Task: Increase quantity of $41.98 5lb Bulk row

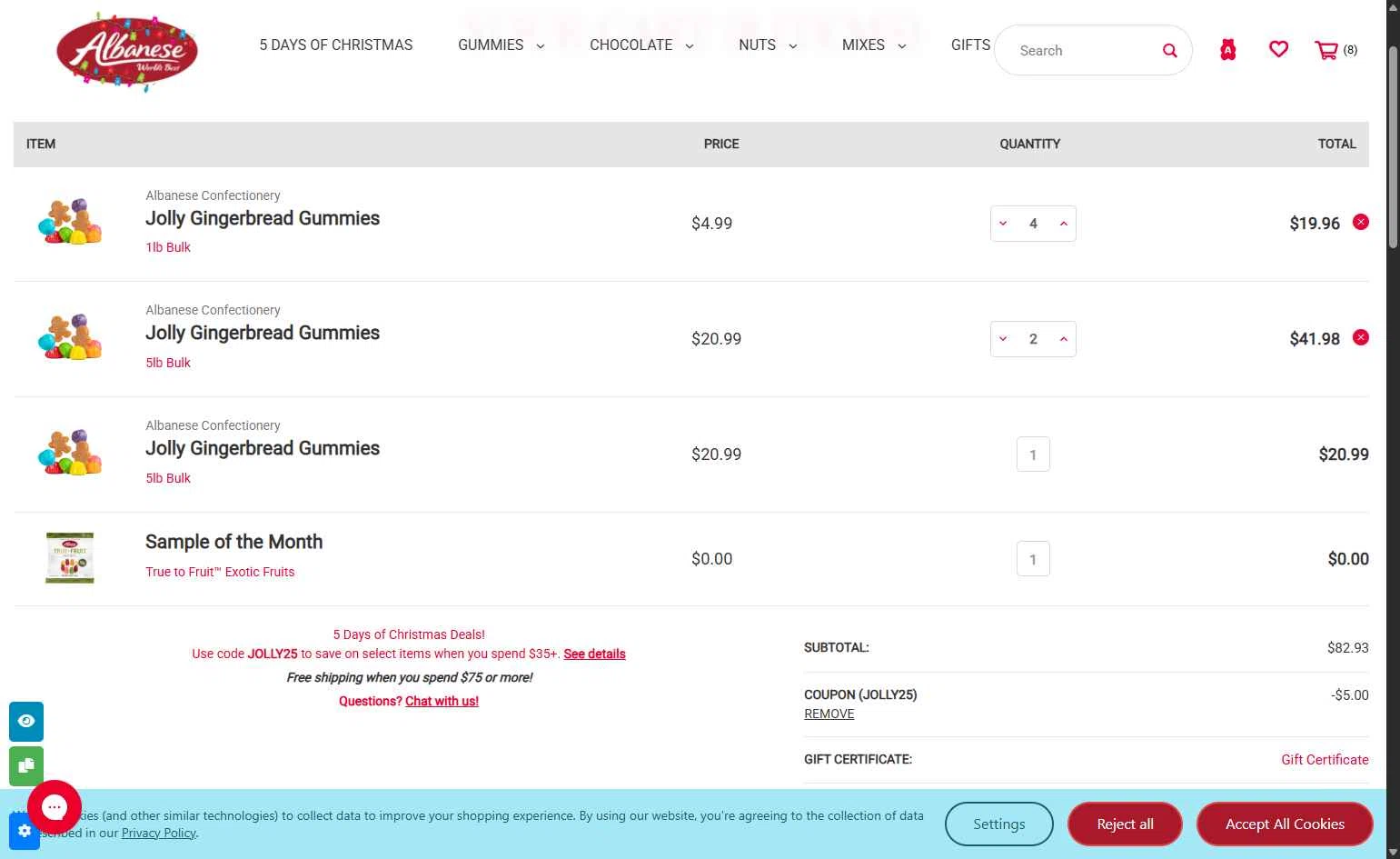Action: pos(1063,339)
